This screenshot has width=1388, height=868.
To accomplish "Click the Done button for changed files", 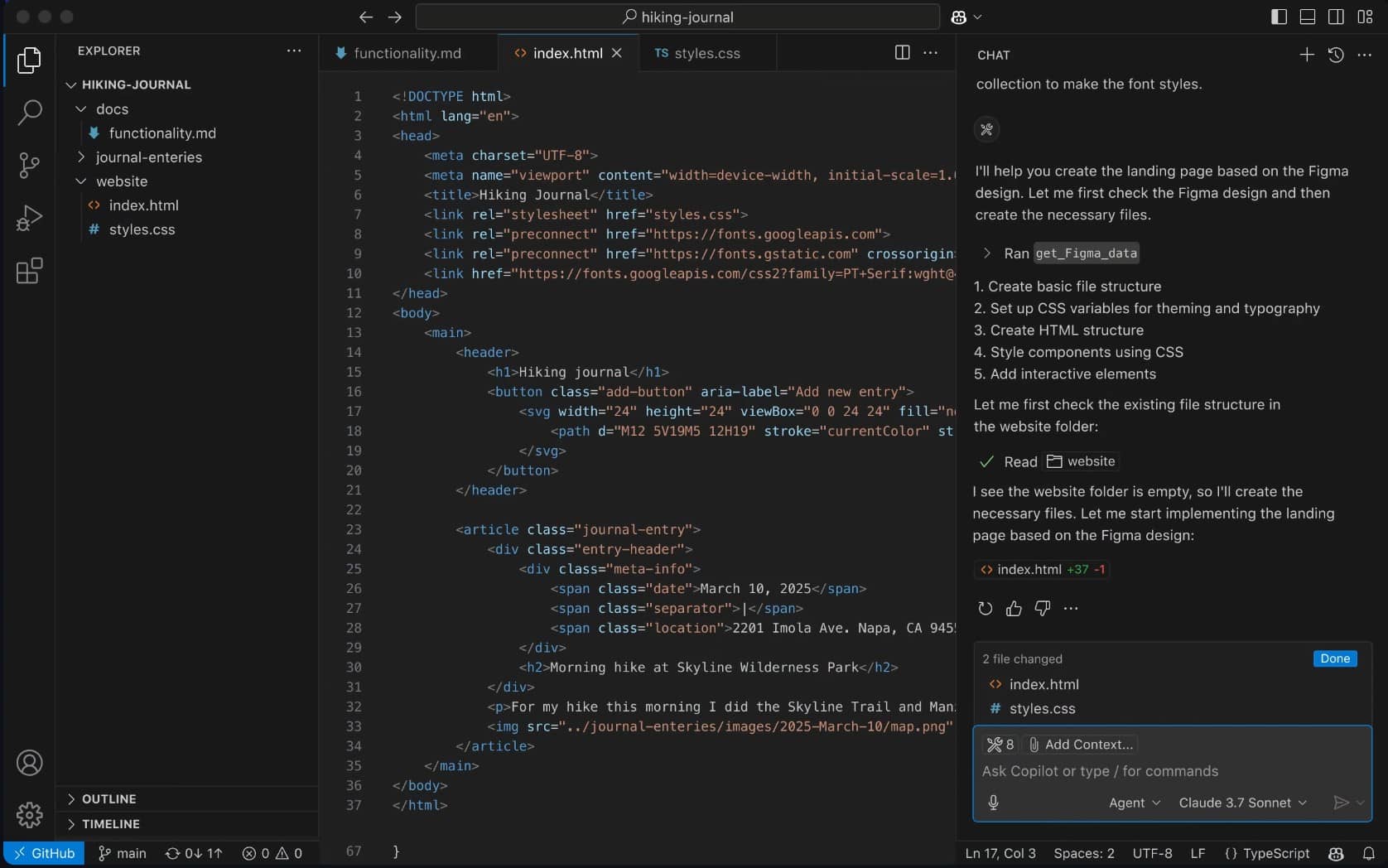I will [x=1334, y=658].
